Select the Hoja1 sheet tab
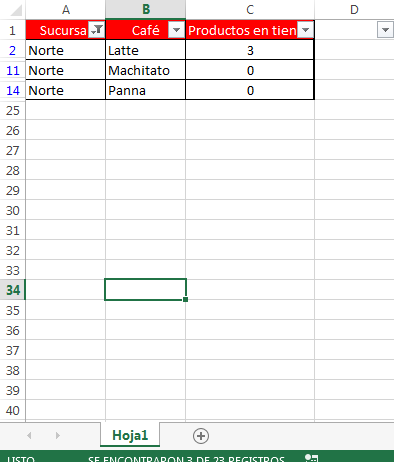This screenshot has height=462, width=394. (130, 435)
